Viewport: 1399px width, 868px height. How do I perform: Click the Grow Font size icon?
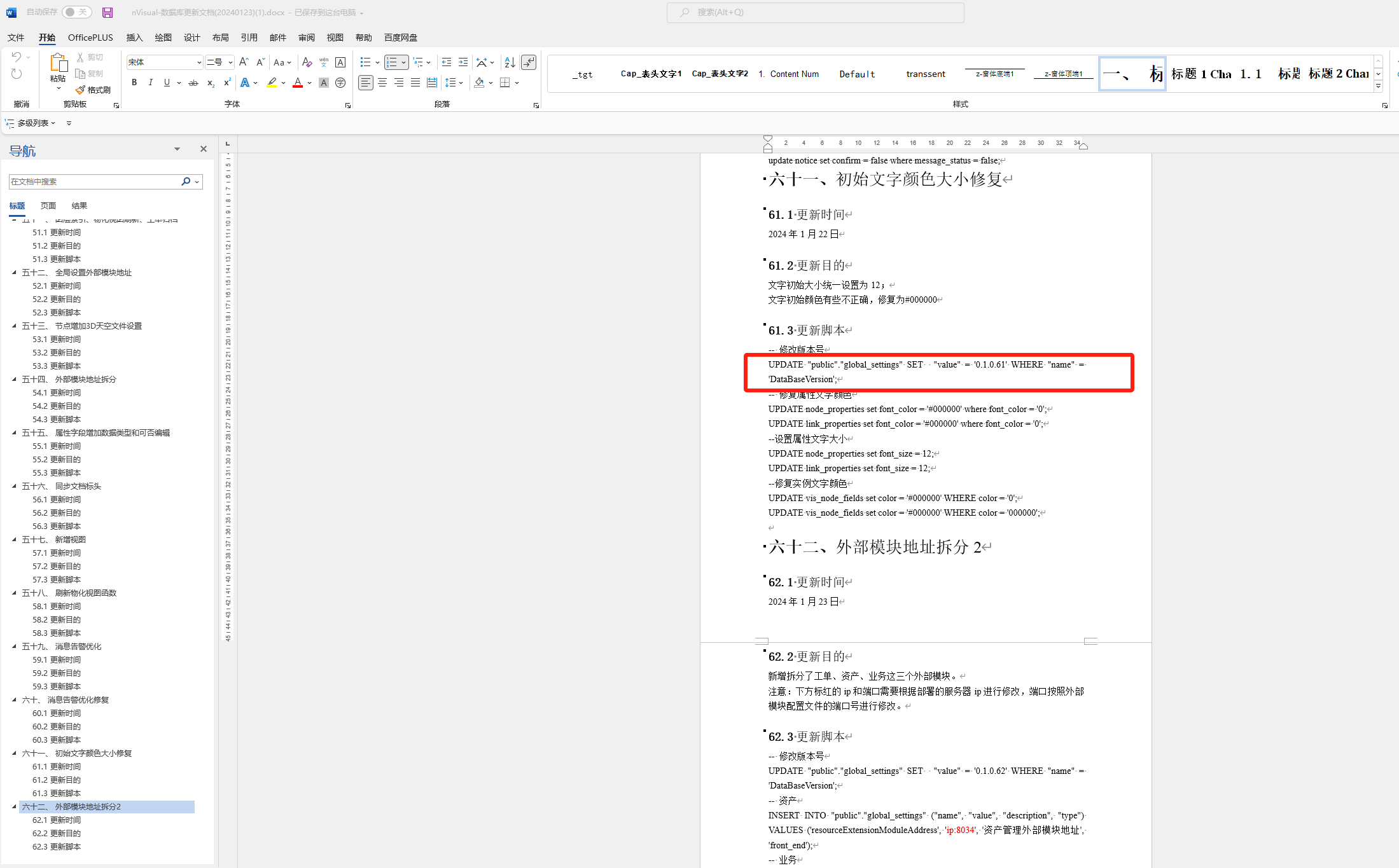click(244, 62)
